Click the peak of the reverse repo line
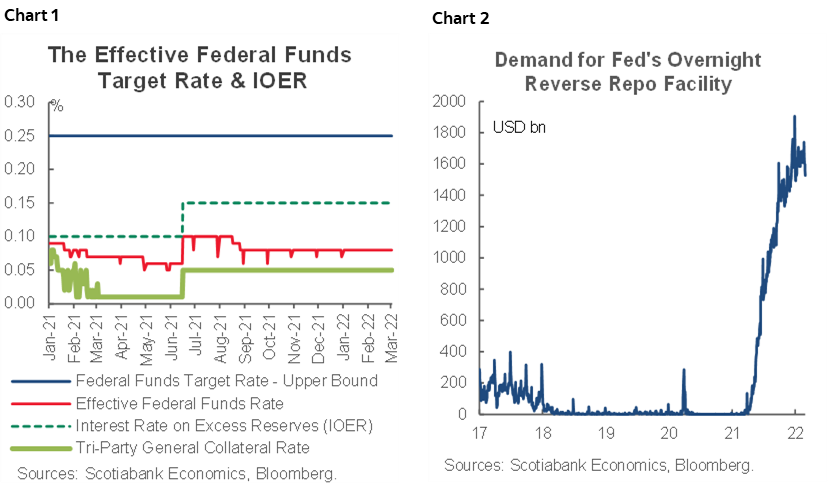This screenshot has height=483, width=828. click(x=794, y=116)
